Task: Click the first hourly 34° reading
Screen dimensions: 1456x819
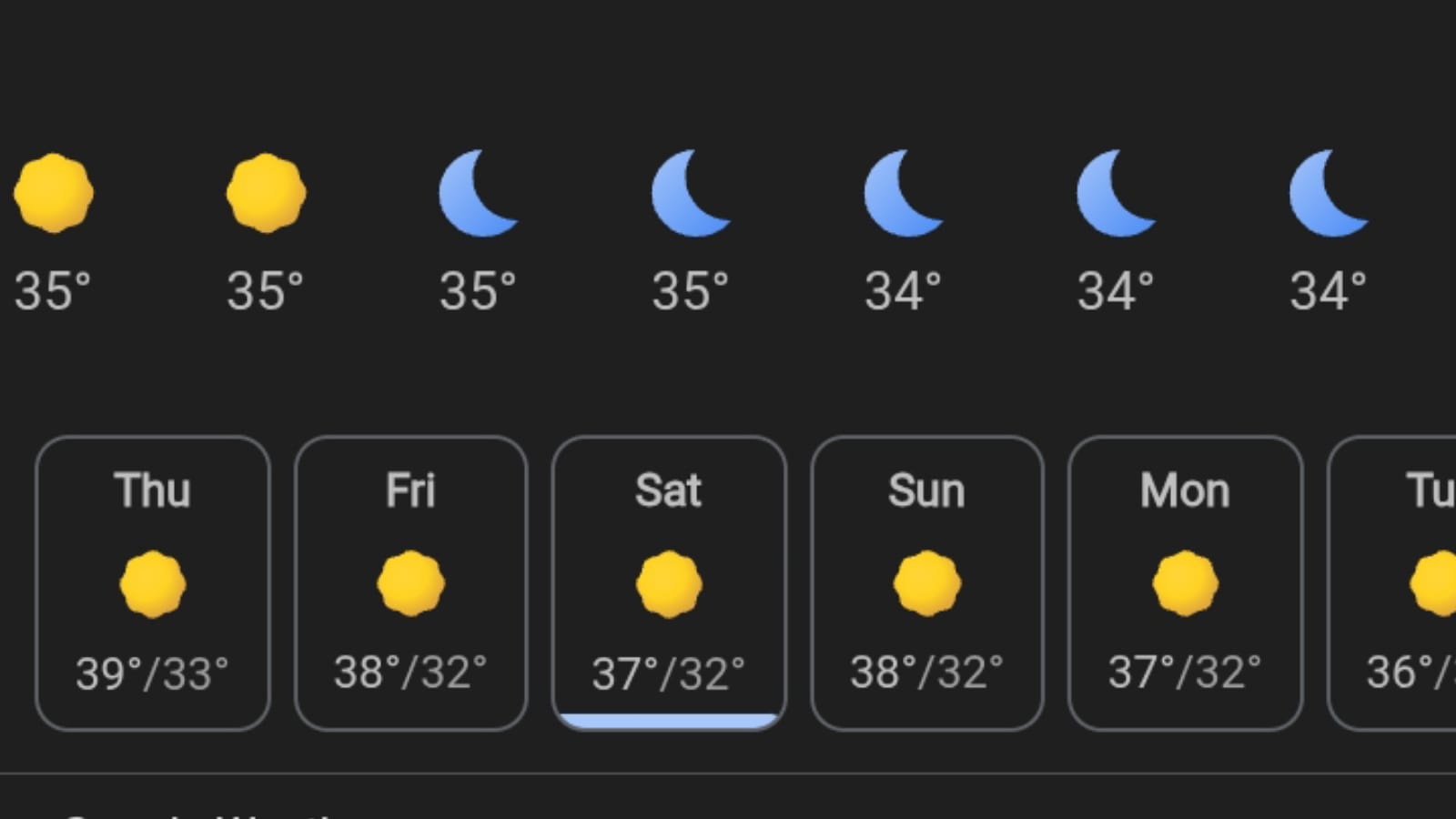Action: (x=903, y=292)
